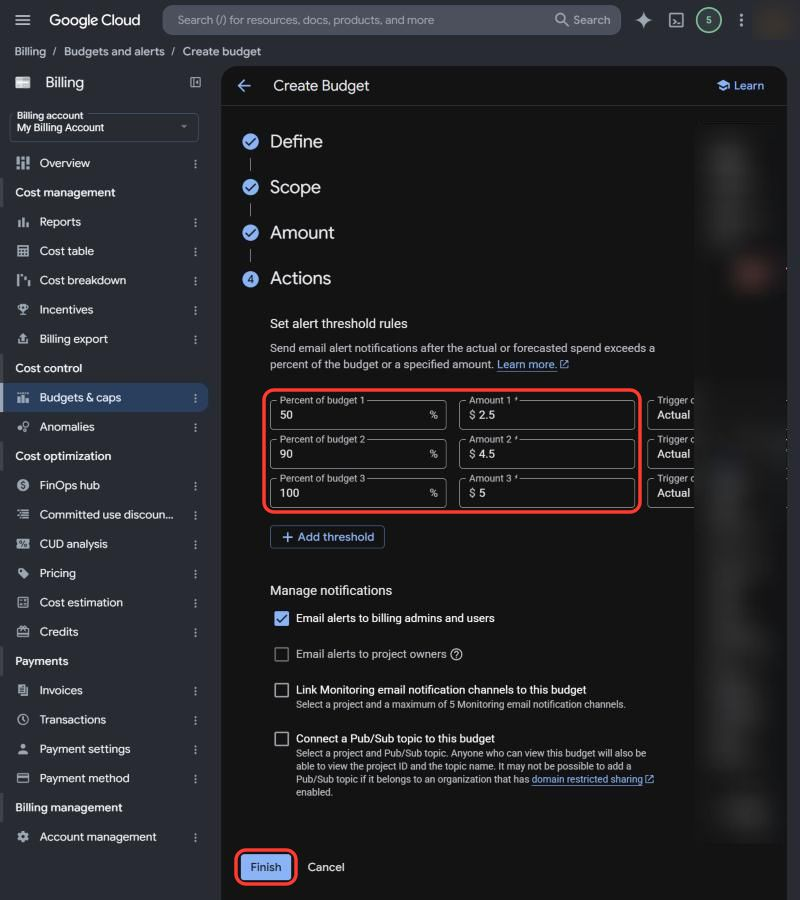Open Trigger dropdown for threshold 2
This screenshot has width=800, height=900.
(x=670, y=453)
